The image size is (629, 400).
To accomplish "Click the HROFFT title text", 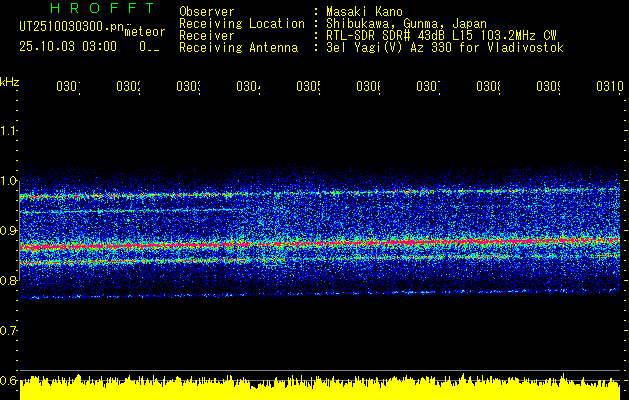I will click(103, 8).
